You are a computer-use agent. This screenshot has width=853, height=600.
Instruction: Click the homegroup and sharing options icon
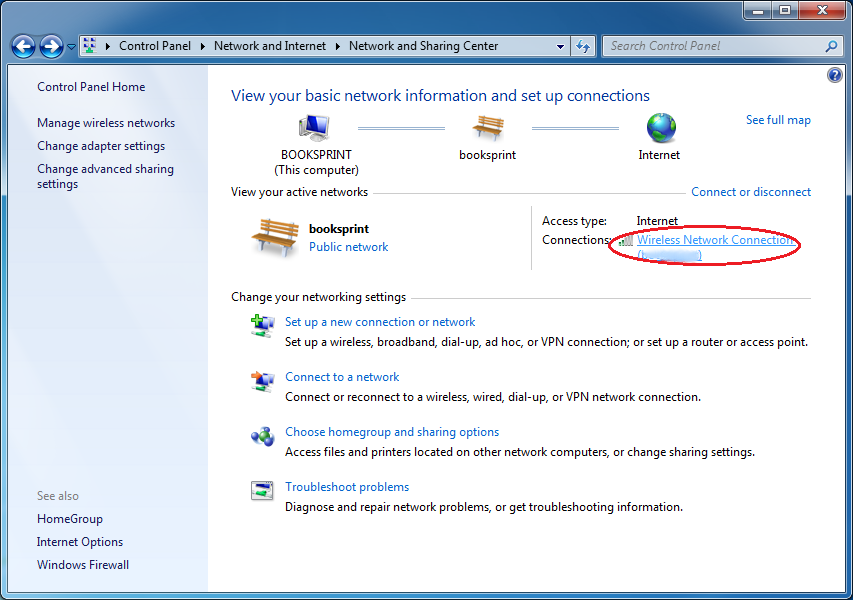[262, 436]
